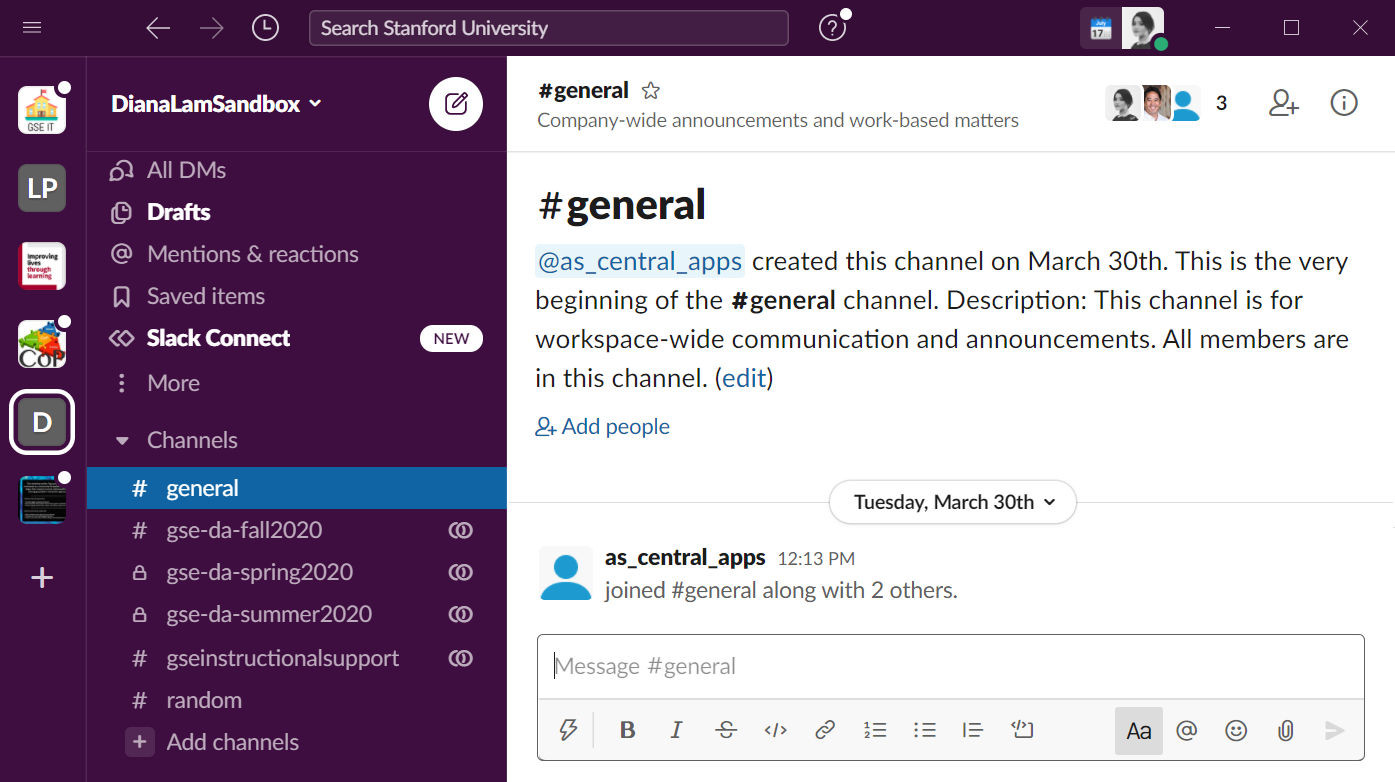Toggle strikethrough formatting
This screenshot has width=1395, height=782.
(726, 730)
